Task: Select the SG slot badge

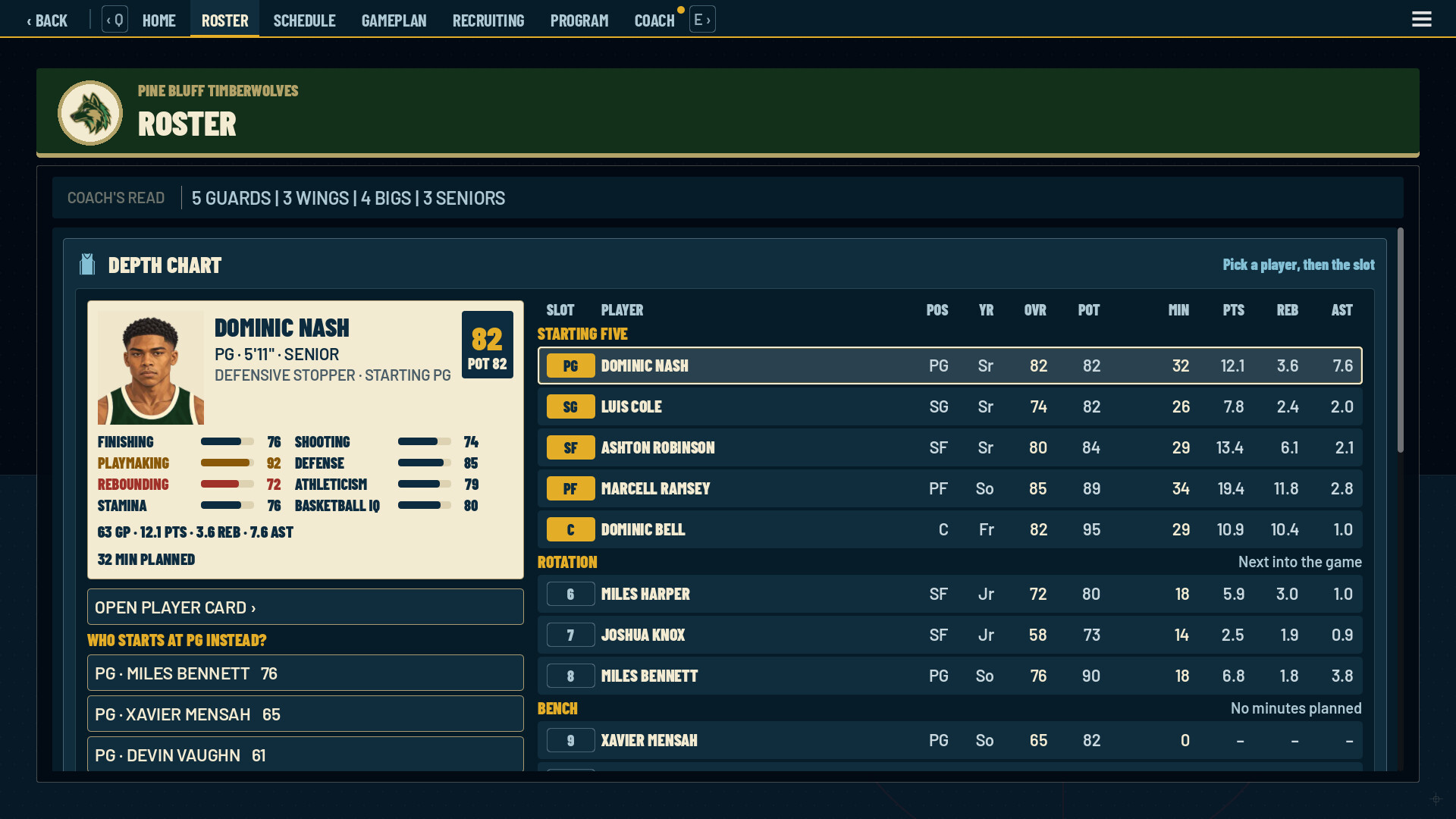Action: point(570,407)
